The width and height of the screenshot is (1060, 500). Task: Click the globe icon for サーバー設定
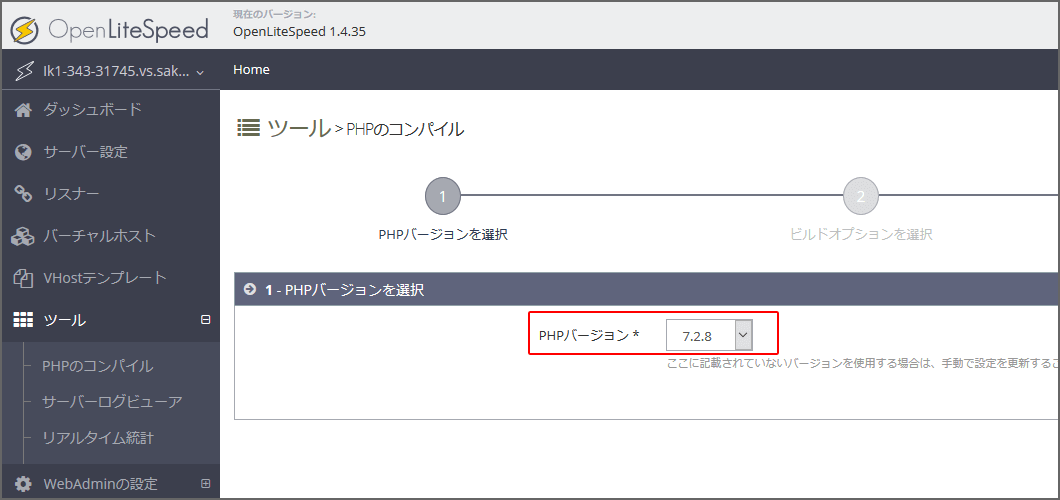[23, 153]
